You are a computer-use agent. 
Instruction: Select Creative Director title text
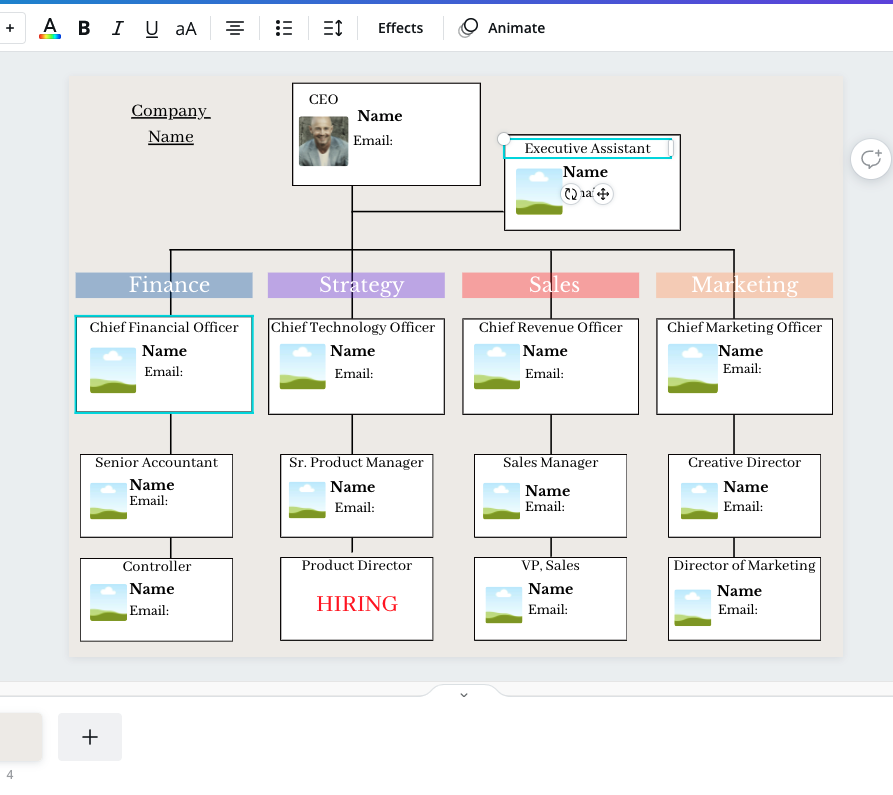(744, 462)
